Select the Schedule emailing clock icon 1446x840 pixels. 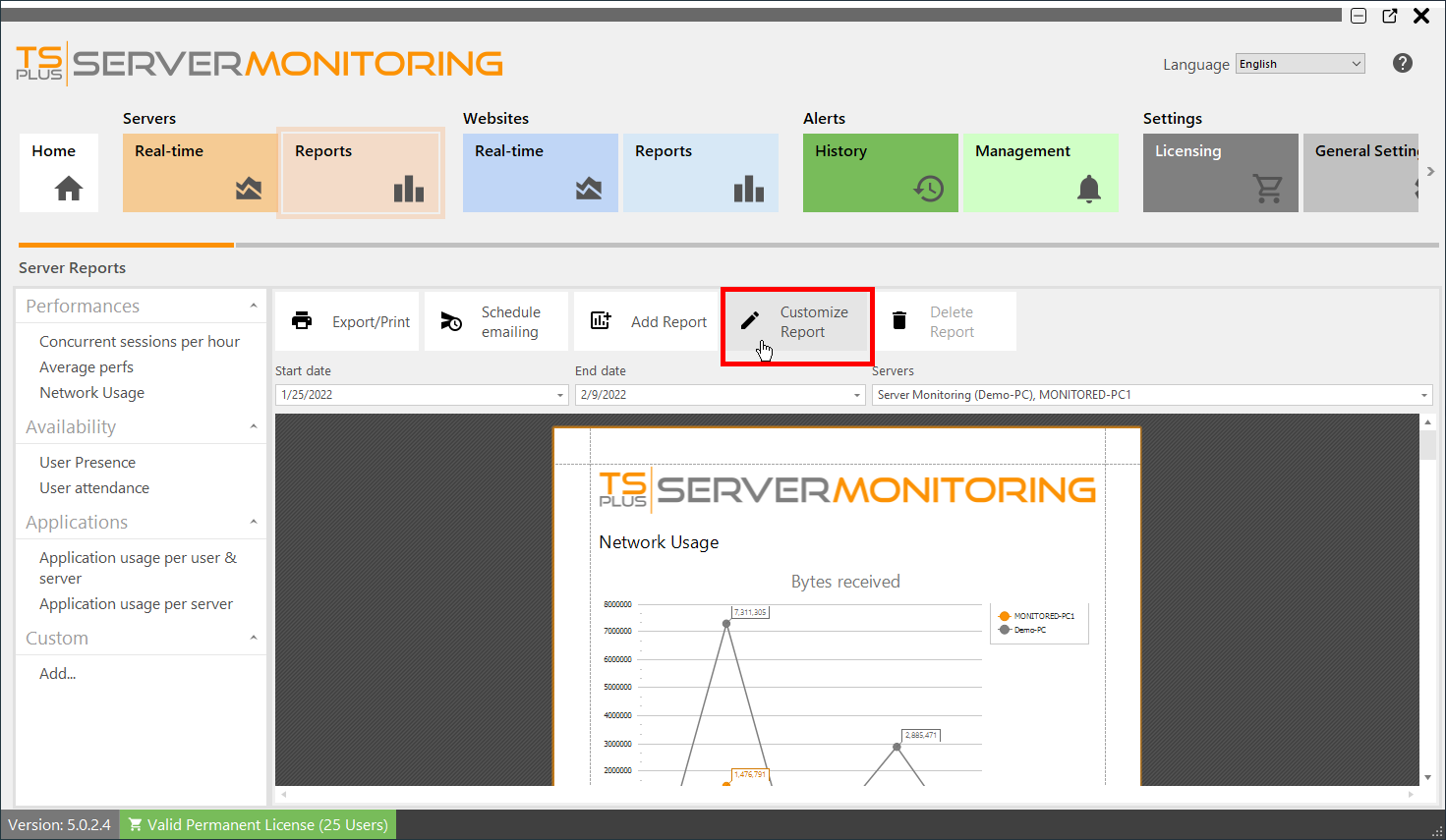[x=451, y=320]
